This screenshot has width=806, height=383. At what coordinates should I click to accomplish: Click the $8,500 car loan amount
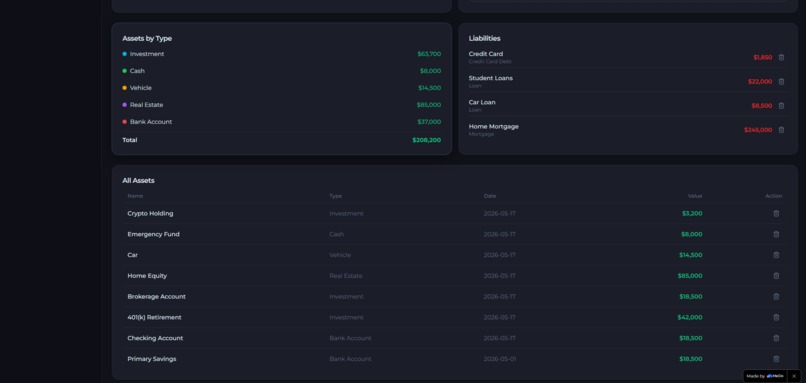point(762,106)
